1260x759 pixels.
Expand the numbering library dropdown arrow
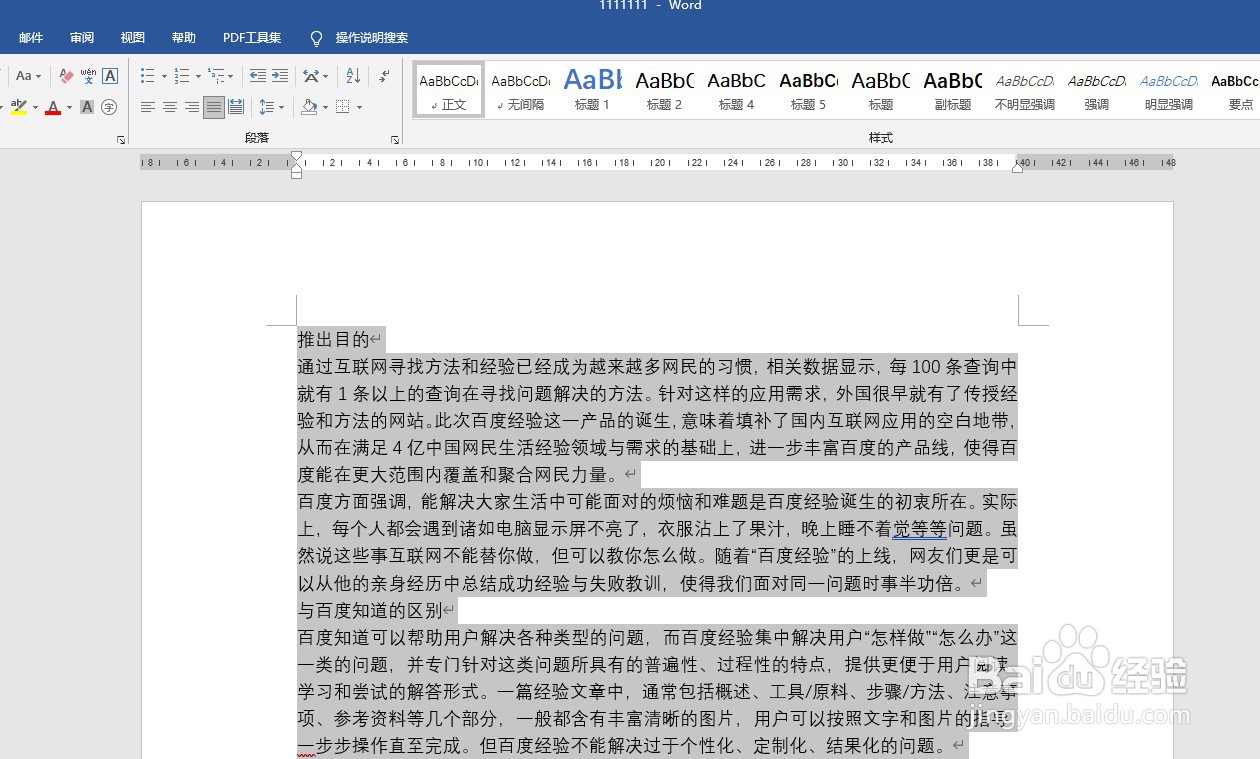pyautogui.click(x=198, y=76)
